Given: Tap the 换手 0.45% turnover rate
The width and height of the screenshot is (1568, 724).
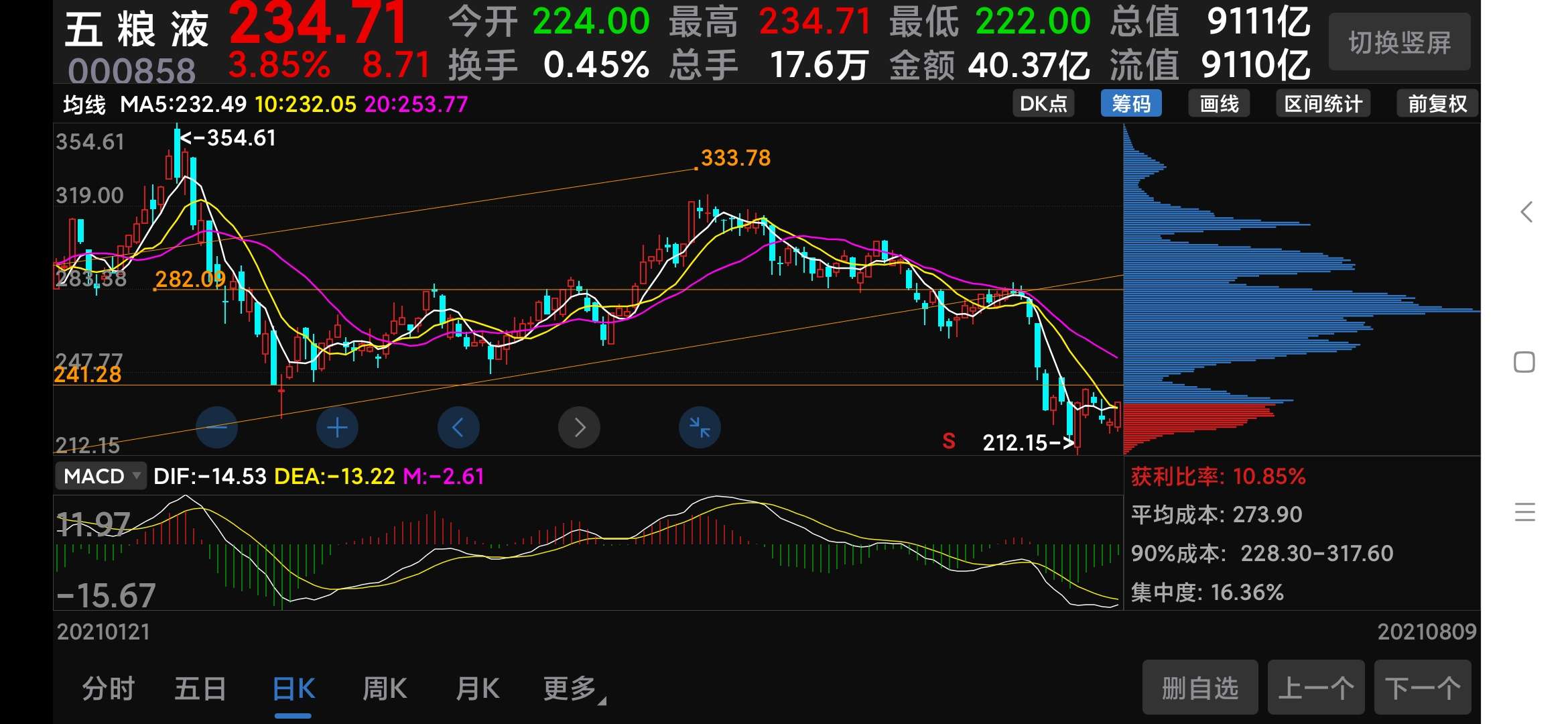Looking at the screenshot, I should coord(549,65).
